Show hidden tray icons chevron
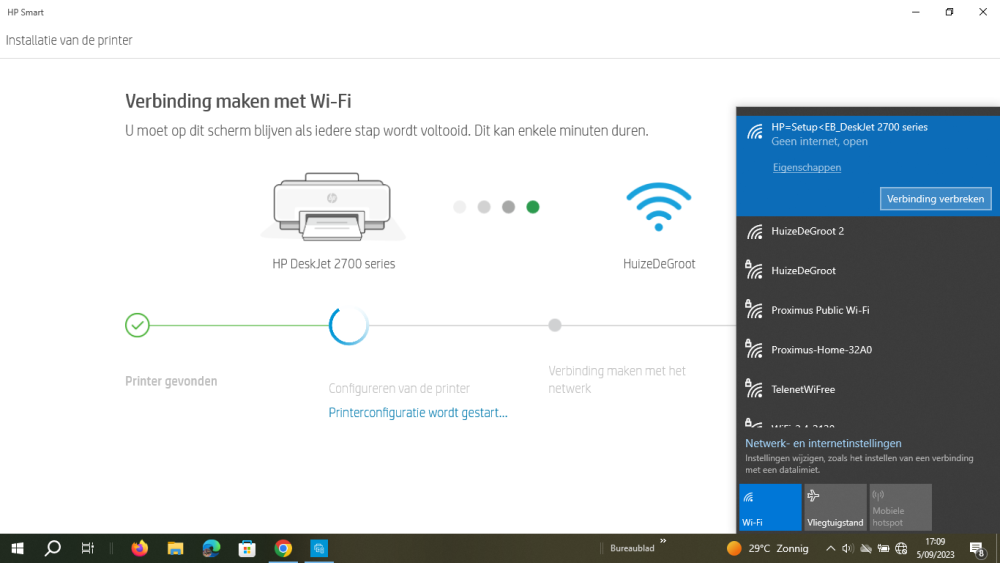1000x563 pixels. click(x=830, y=548)
